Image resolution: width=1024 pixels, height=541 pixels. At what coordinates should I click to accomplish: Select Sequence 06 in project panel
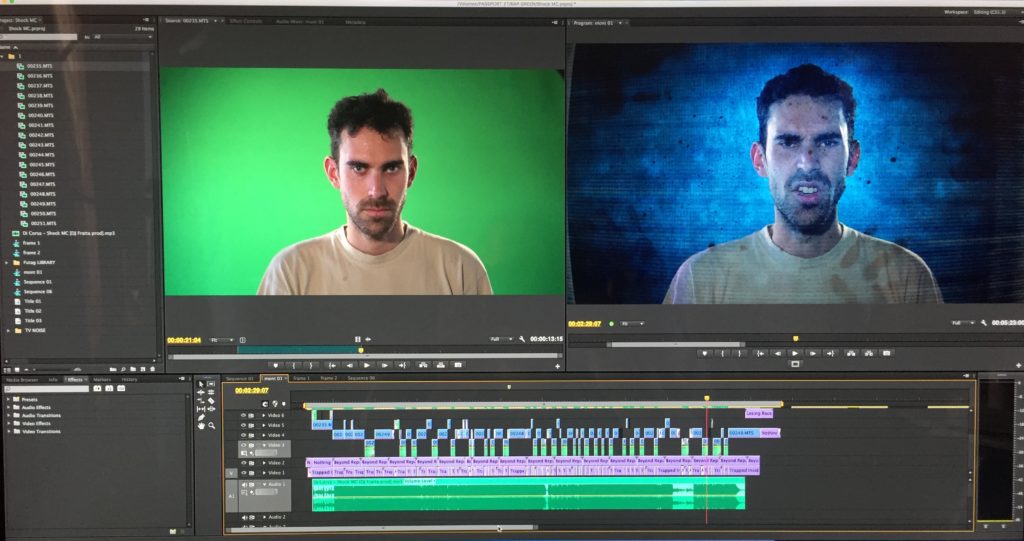coord(37,292)
